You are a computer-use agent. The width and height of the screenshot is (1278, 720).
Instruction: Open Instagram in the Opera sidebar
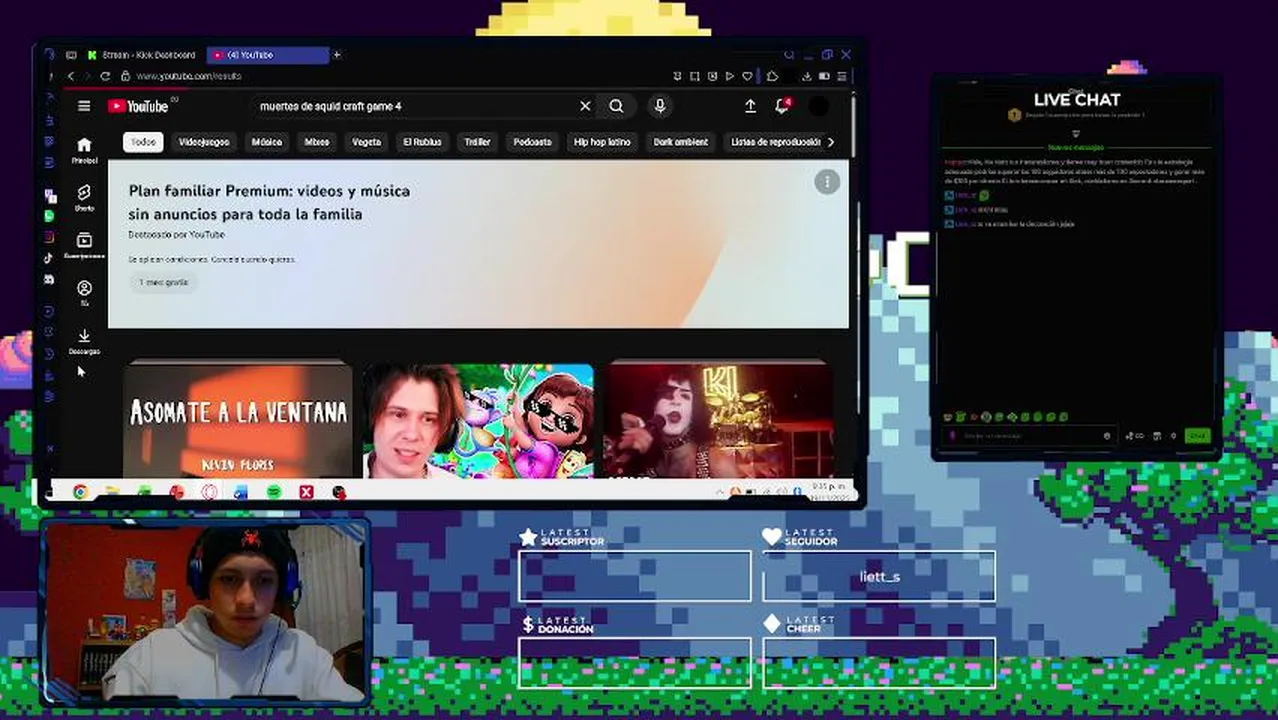pyautogui.click(x=49, y=237)
